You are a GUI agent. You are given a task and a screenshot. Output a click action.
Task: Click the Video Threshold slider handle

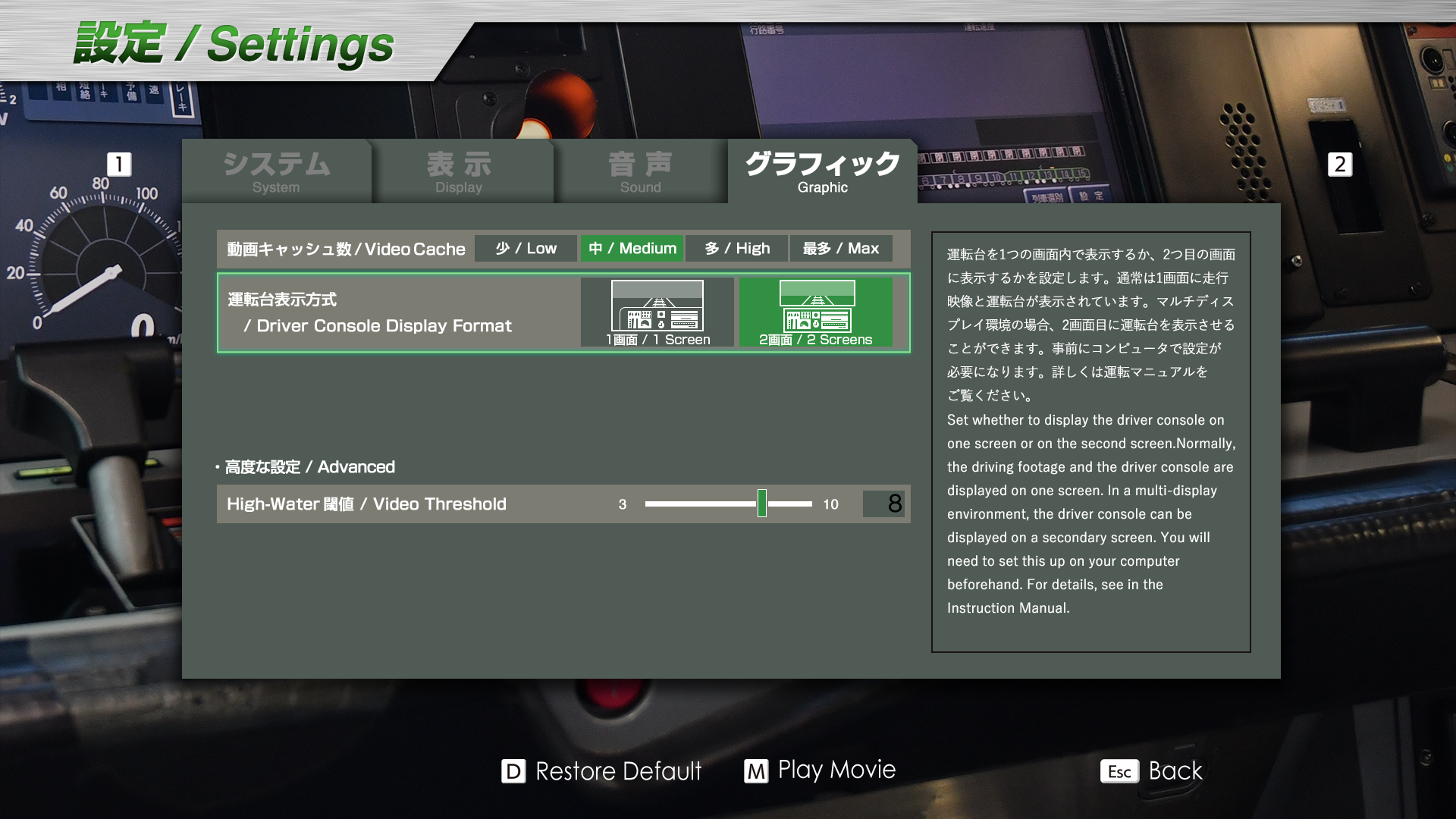click(761, 504)
